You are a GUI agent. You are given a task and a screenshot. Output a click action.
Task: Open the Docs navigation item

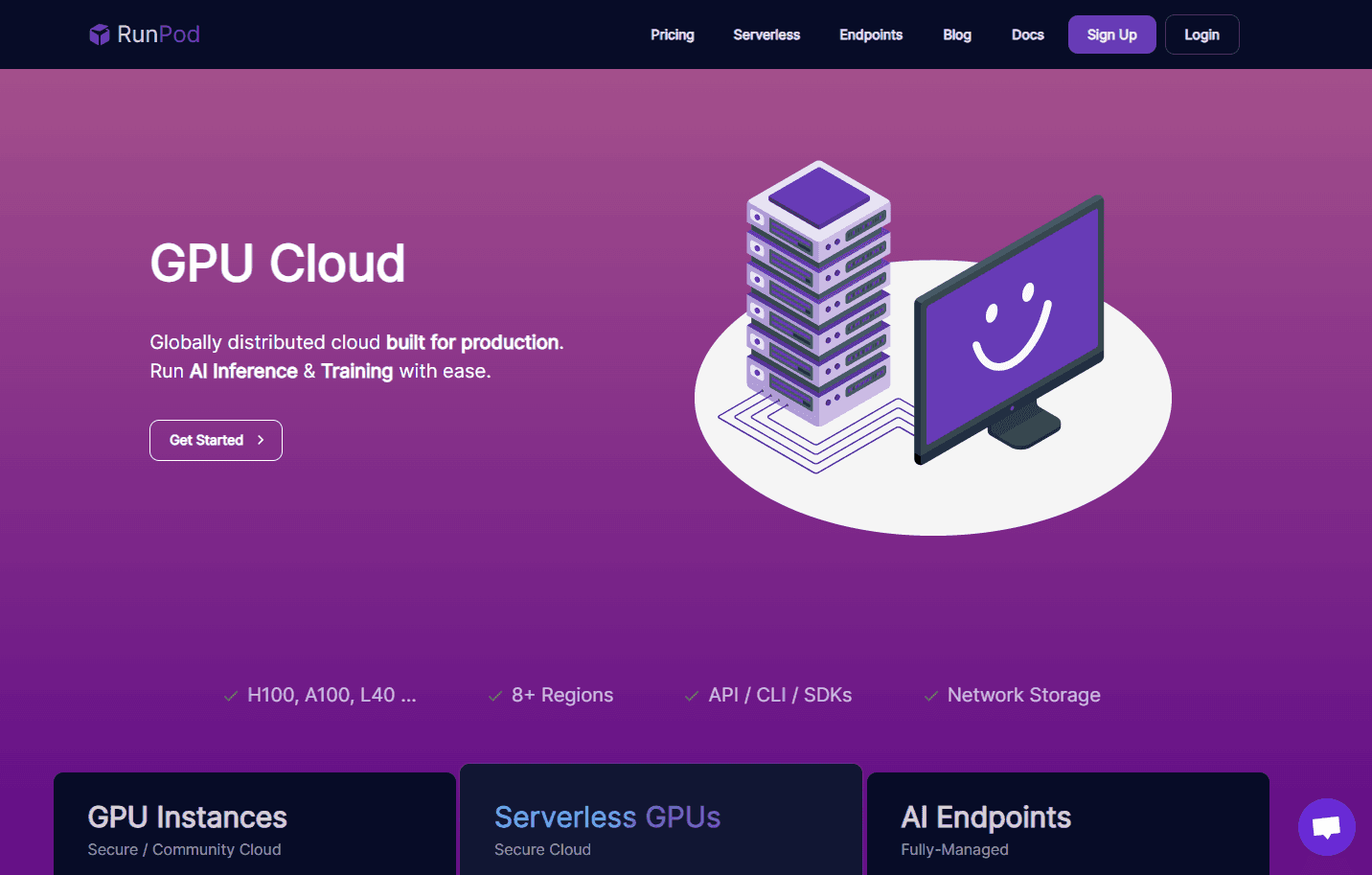1028,35
